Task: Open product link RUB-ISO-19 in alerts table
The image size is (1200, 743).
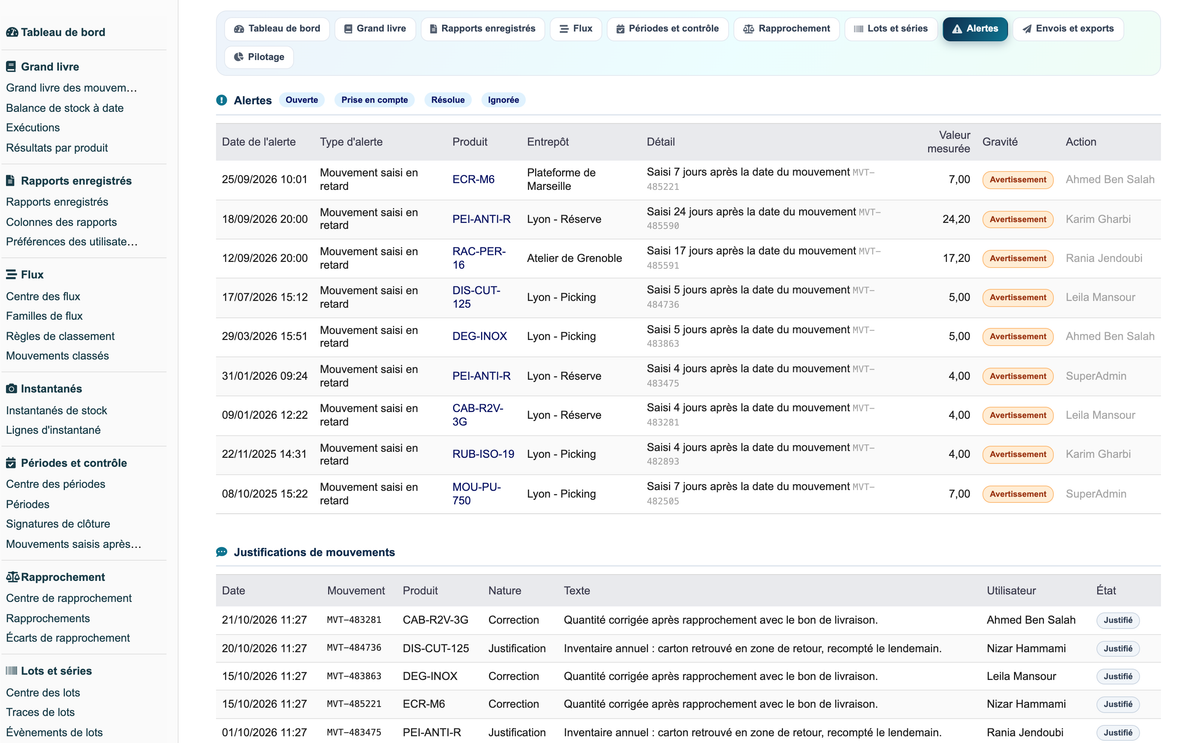Action: coord(484,454)
